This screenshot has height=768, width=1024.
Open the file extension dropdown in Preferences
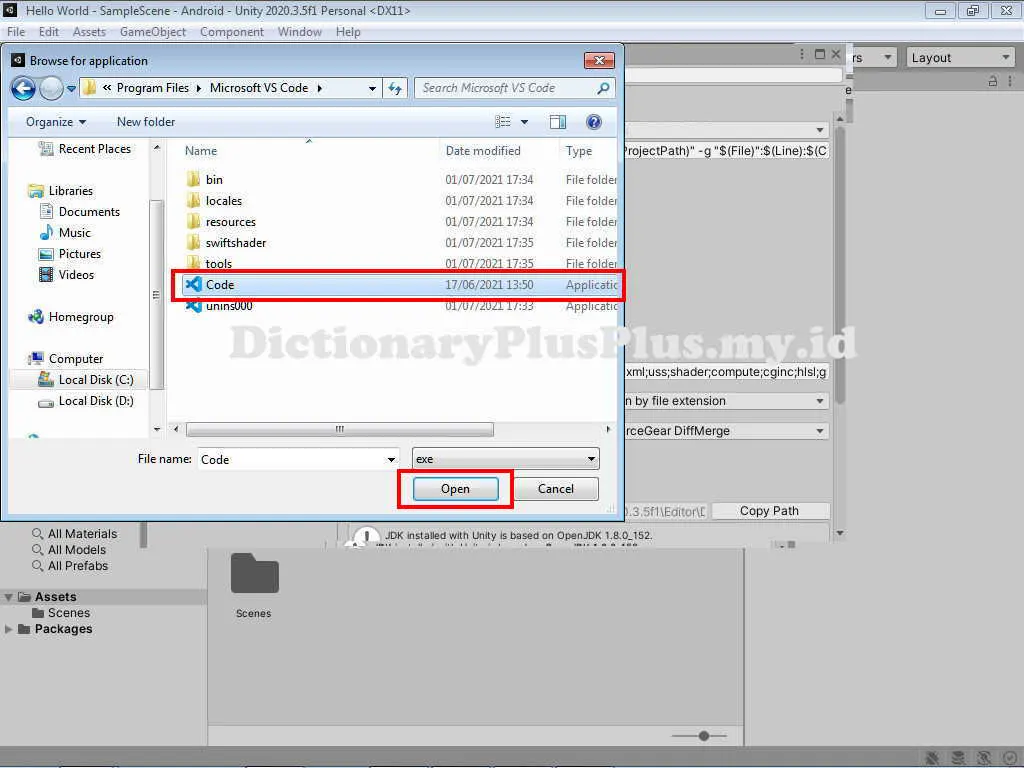click(726, 401)
